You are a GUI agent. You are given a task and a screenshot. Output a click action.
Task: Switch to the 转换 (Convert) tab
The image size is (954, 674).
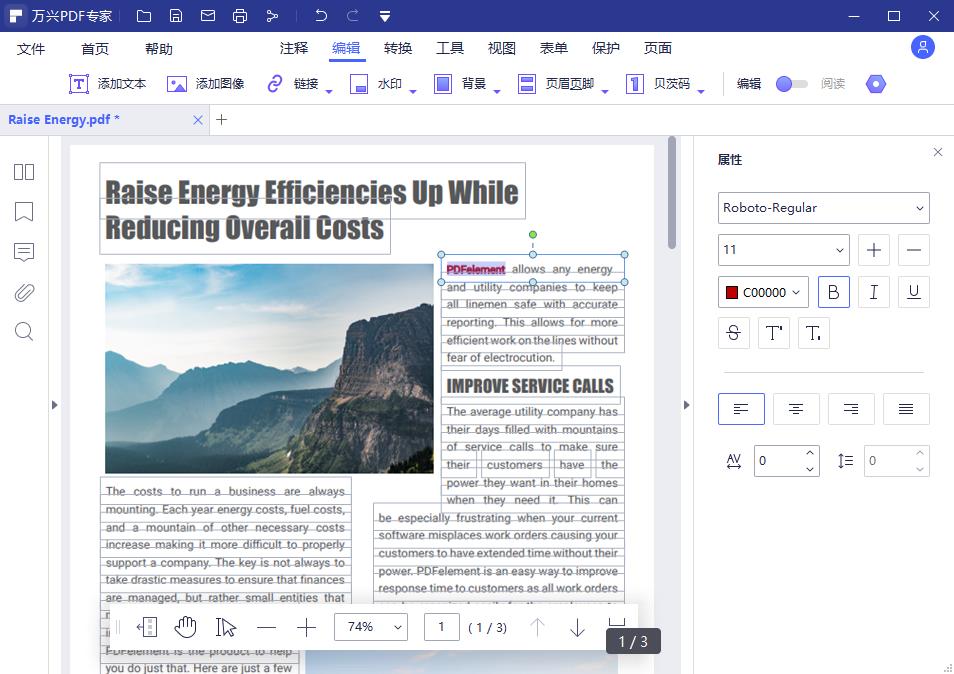tap(398, 48)
